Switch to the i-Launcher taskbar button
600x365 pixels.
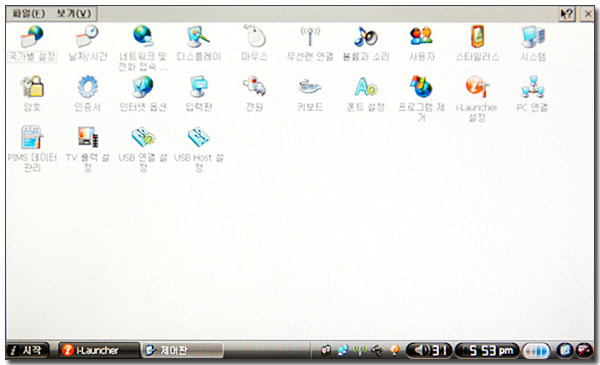pos(98,350)
